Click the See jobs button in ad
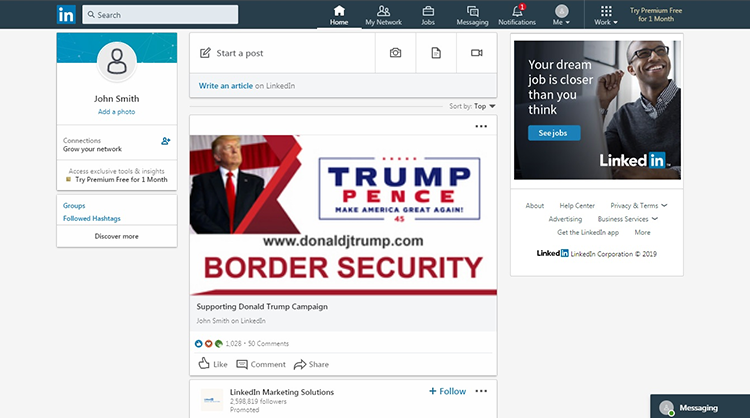The height and width of the screenshot is (418, 750). click(554, 133)
